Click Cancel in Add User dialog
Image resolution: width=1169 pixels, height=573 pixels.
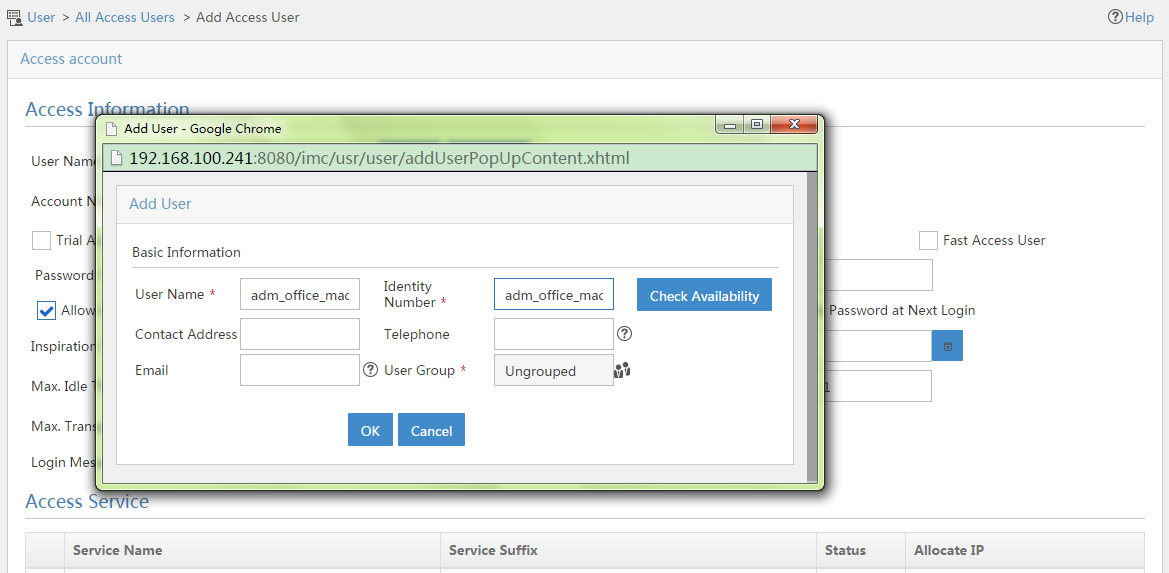(431, 430)
